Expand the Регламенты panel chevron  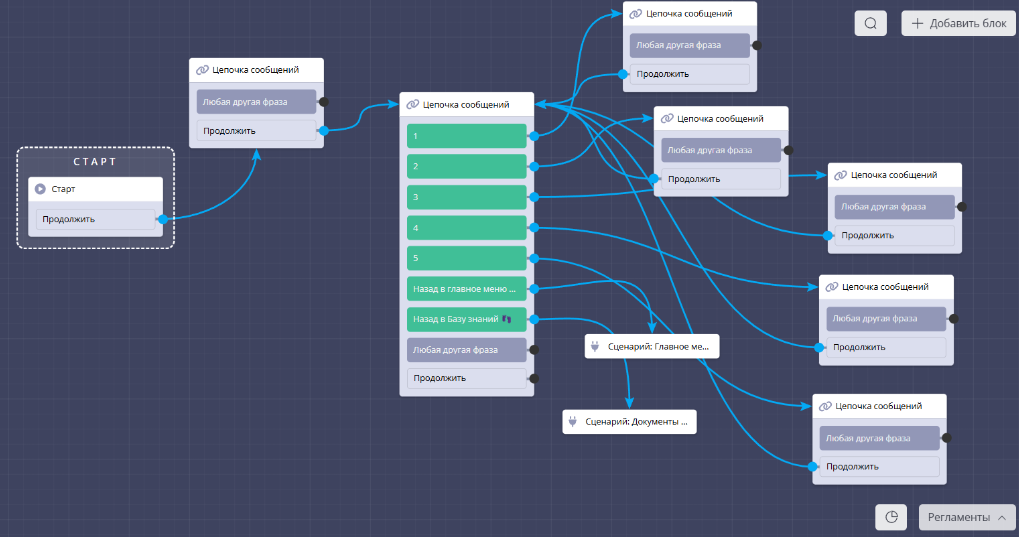coord(1001,517)
